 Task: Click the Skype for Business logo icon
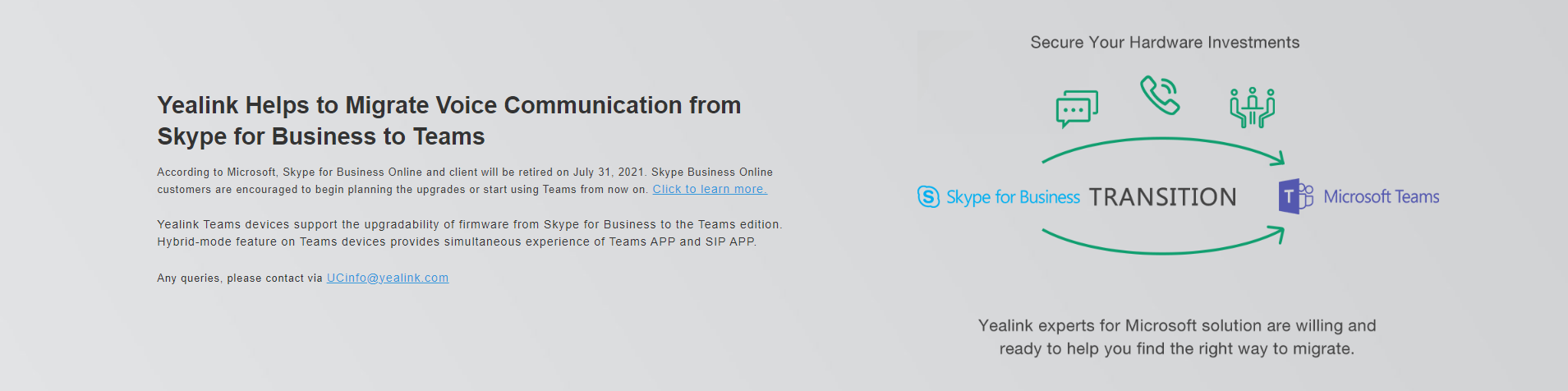pos(928,197)
